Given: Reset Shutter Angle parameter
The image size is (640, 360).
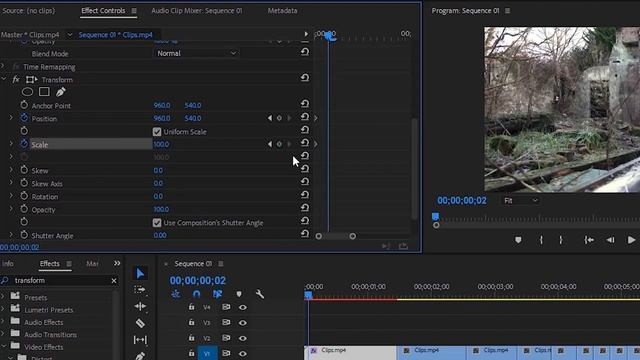Looking at the screenshot, I should pos(304,233).
